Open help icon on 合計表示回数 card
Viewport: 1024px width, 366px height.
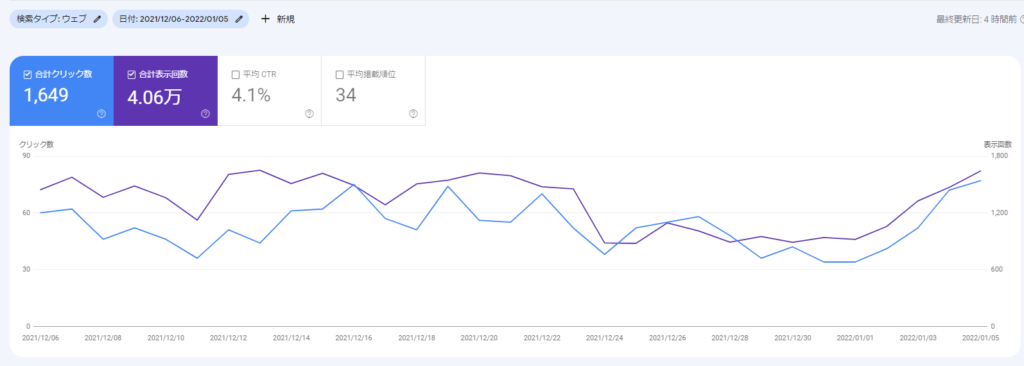coord(205,114)
